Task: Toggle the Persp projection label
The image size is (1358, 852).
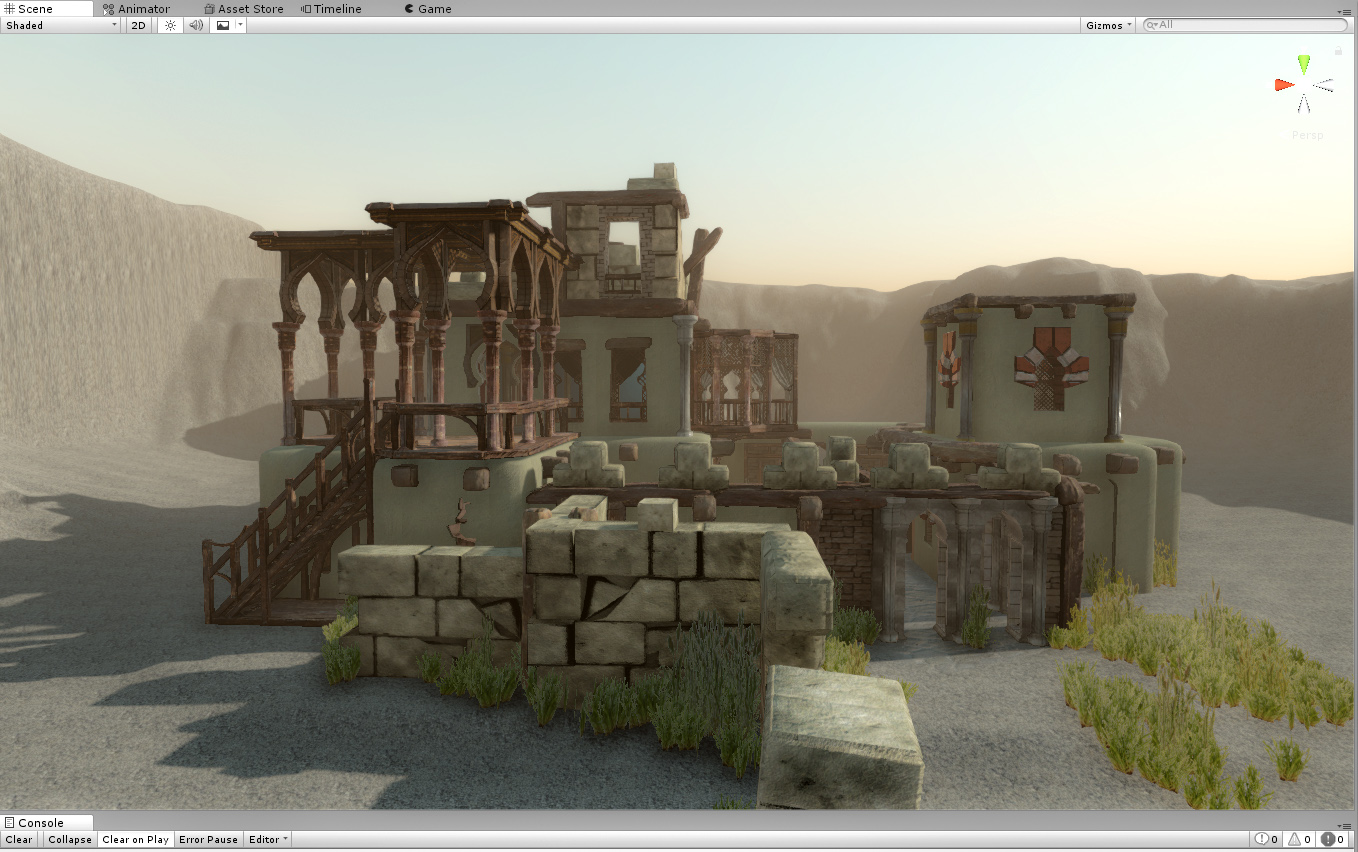Action: click(1307, 135)
